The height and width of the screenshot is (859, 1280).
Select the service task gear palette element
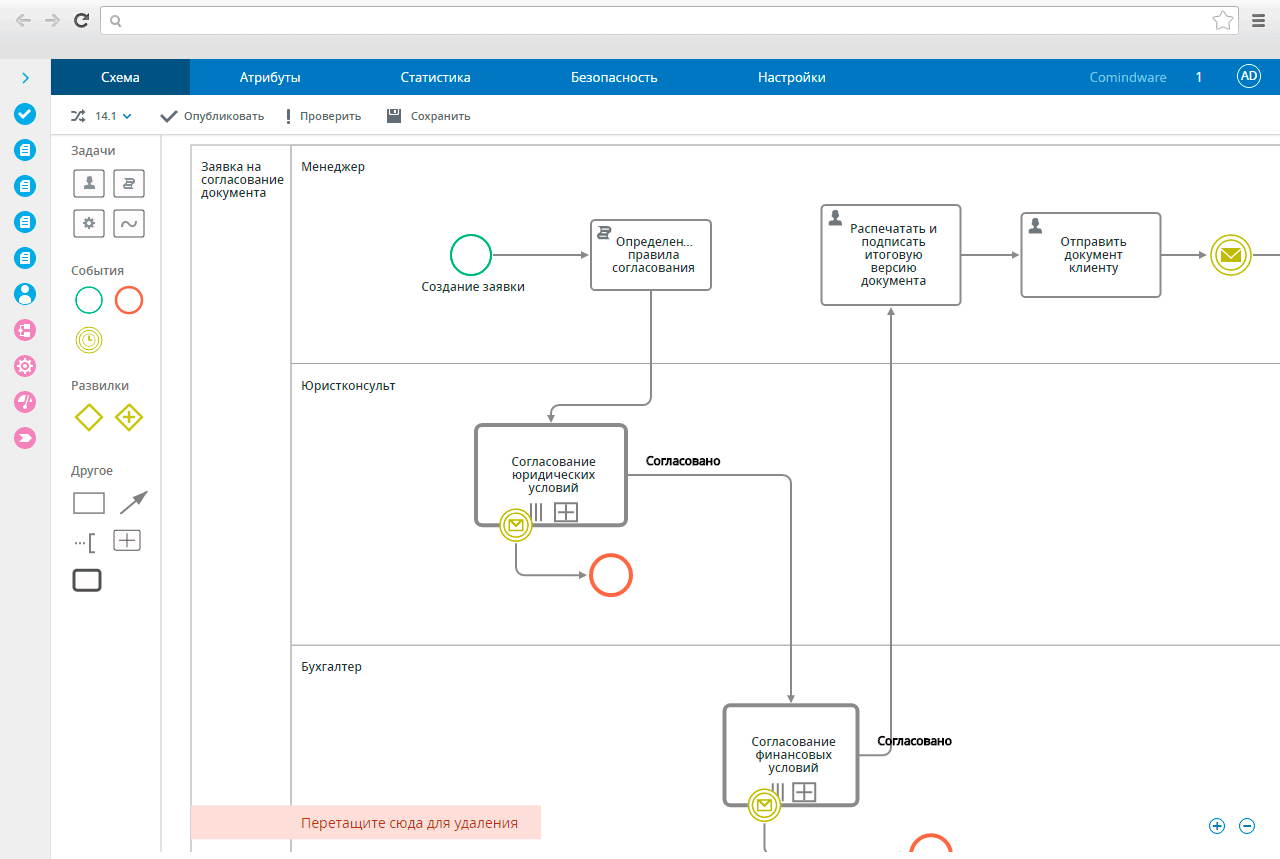89,223
